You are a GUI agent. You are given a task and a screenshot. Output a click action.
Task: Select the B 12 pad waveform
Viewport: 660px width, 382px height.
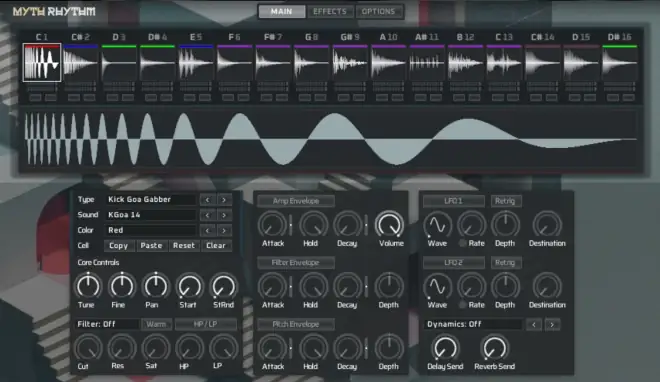[466, 63]
